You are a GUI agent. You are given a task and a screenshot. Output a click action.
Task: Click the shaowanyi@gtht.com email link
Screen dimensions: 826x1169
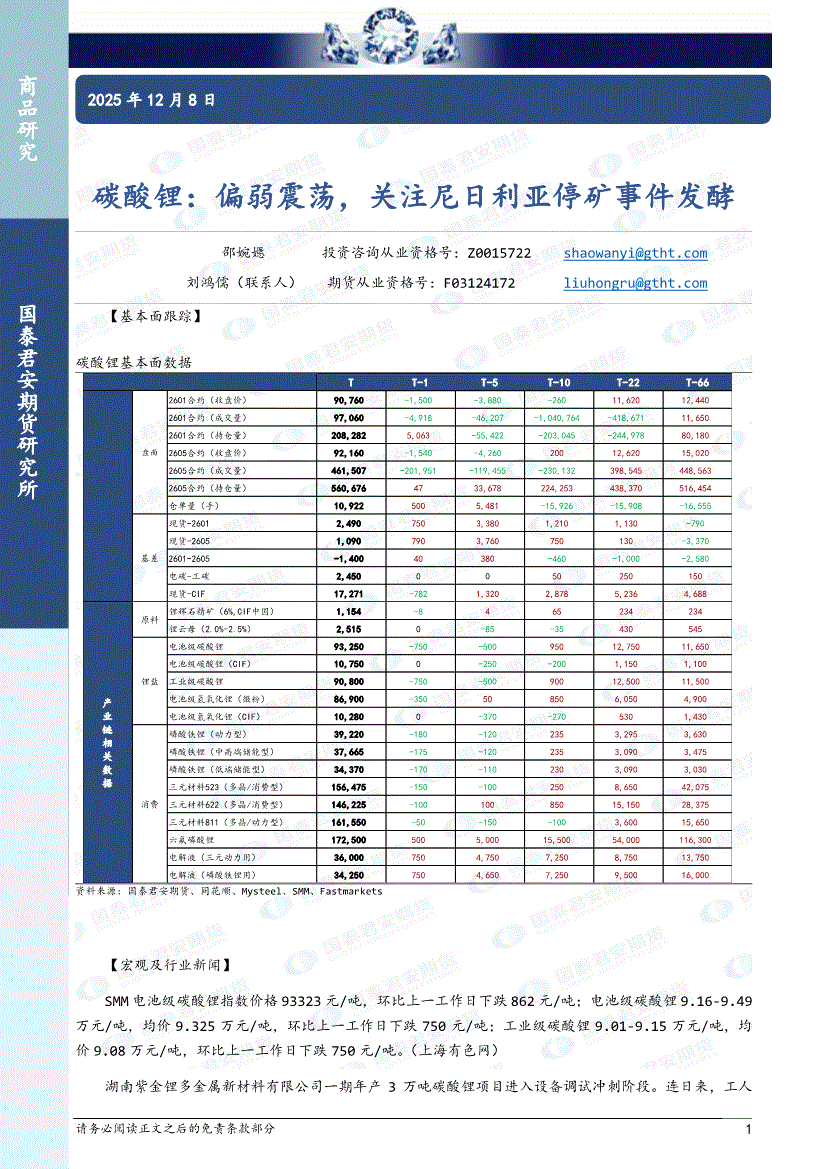pos(634,254)
